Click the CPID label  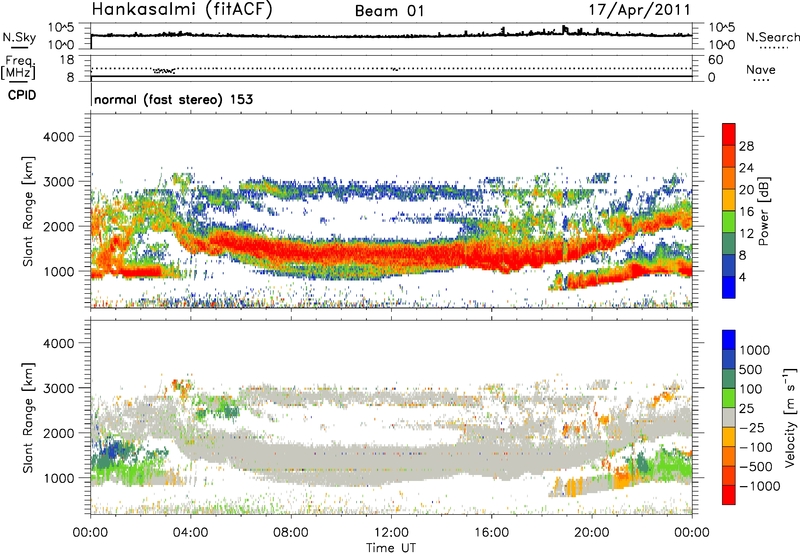pyautogui.click(x=21, y=95)
